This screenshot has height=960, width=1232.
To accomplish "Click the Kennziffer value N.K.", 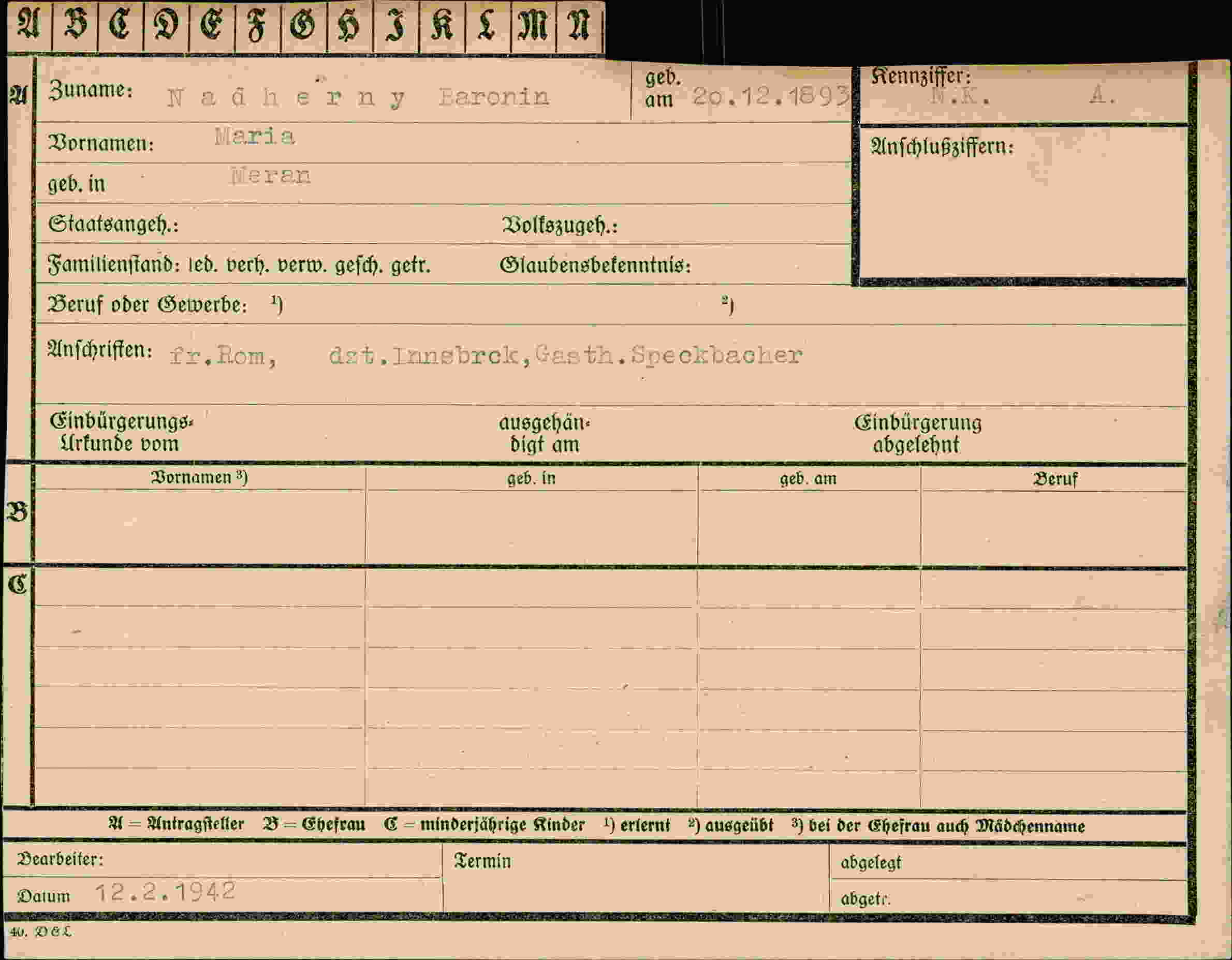I will 961,97.
